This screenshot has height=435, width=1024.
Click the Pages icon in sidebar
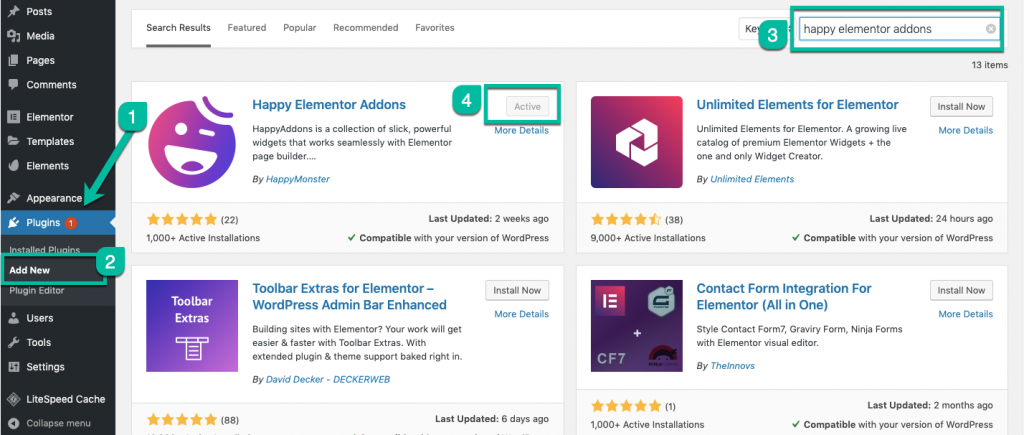point(13,60)
